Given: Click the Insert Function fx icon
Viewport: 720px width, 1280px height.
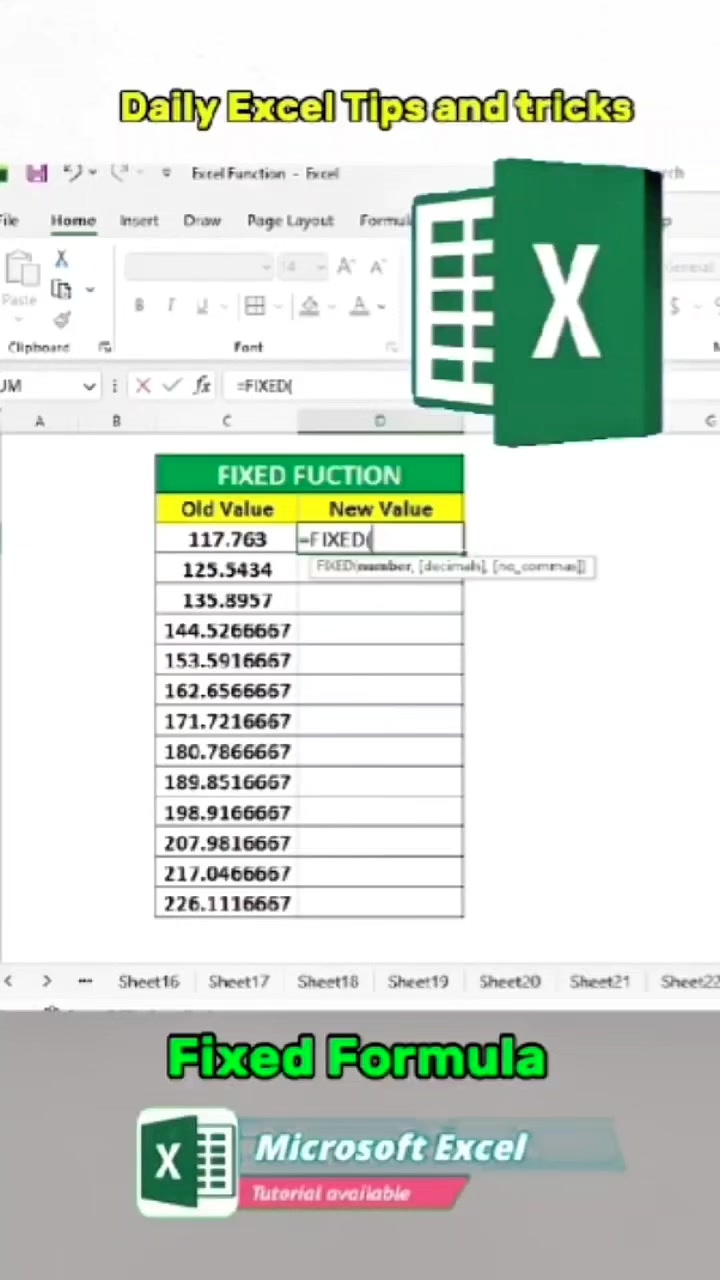Looking at the screenshot, I should [x=202, y=385].
